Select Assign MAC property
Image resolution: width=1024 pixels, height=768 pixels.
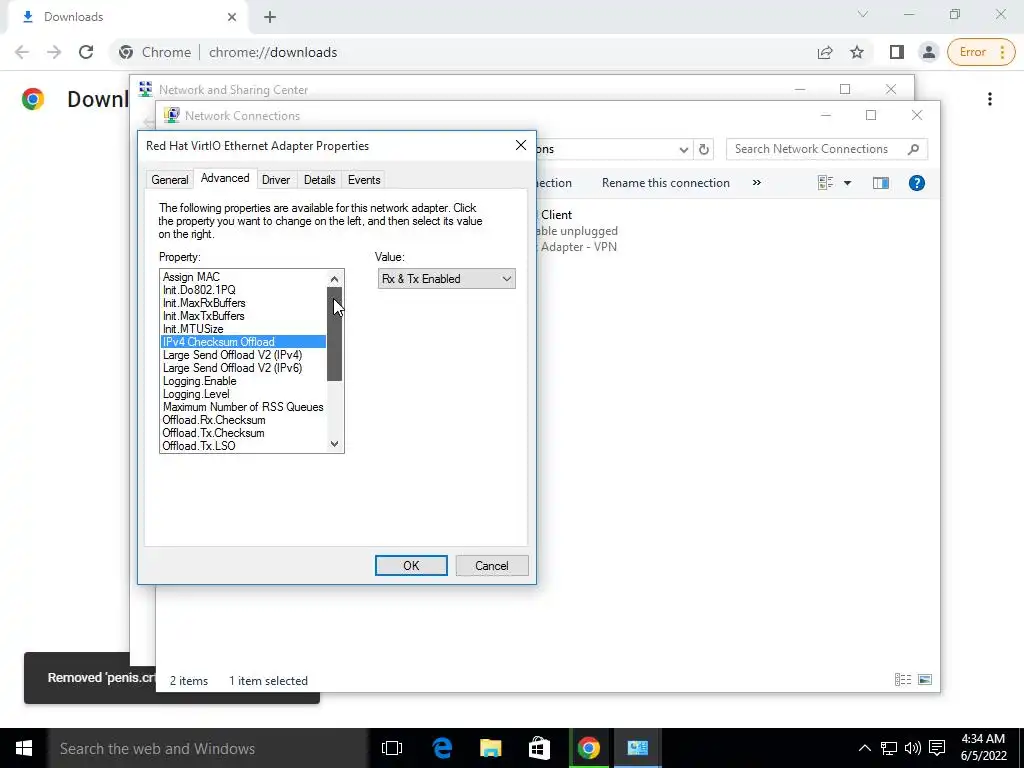point(243,277)
